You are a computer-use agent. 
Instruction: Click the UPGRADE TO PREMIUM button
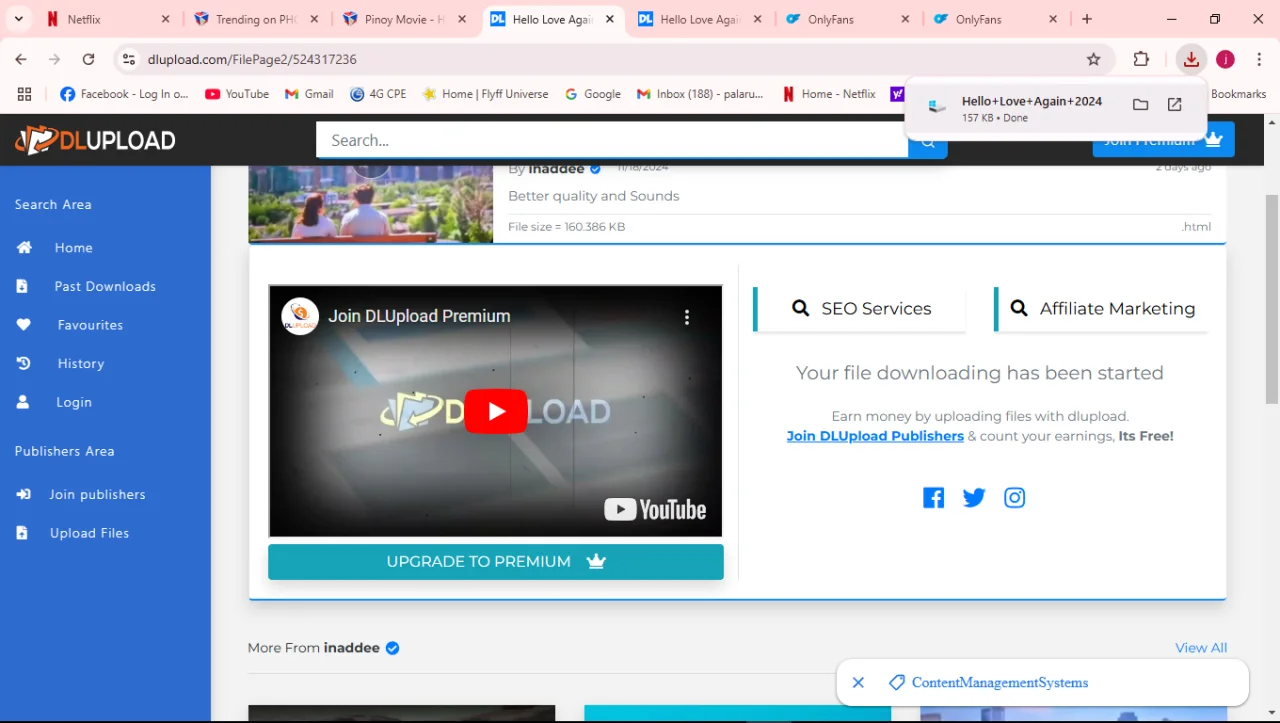[496, 562]
